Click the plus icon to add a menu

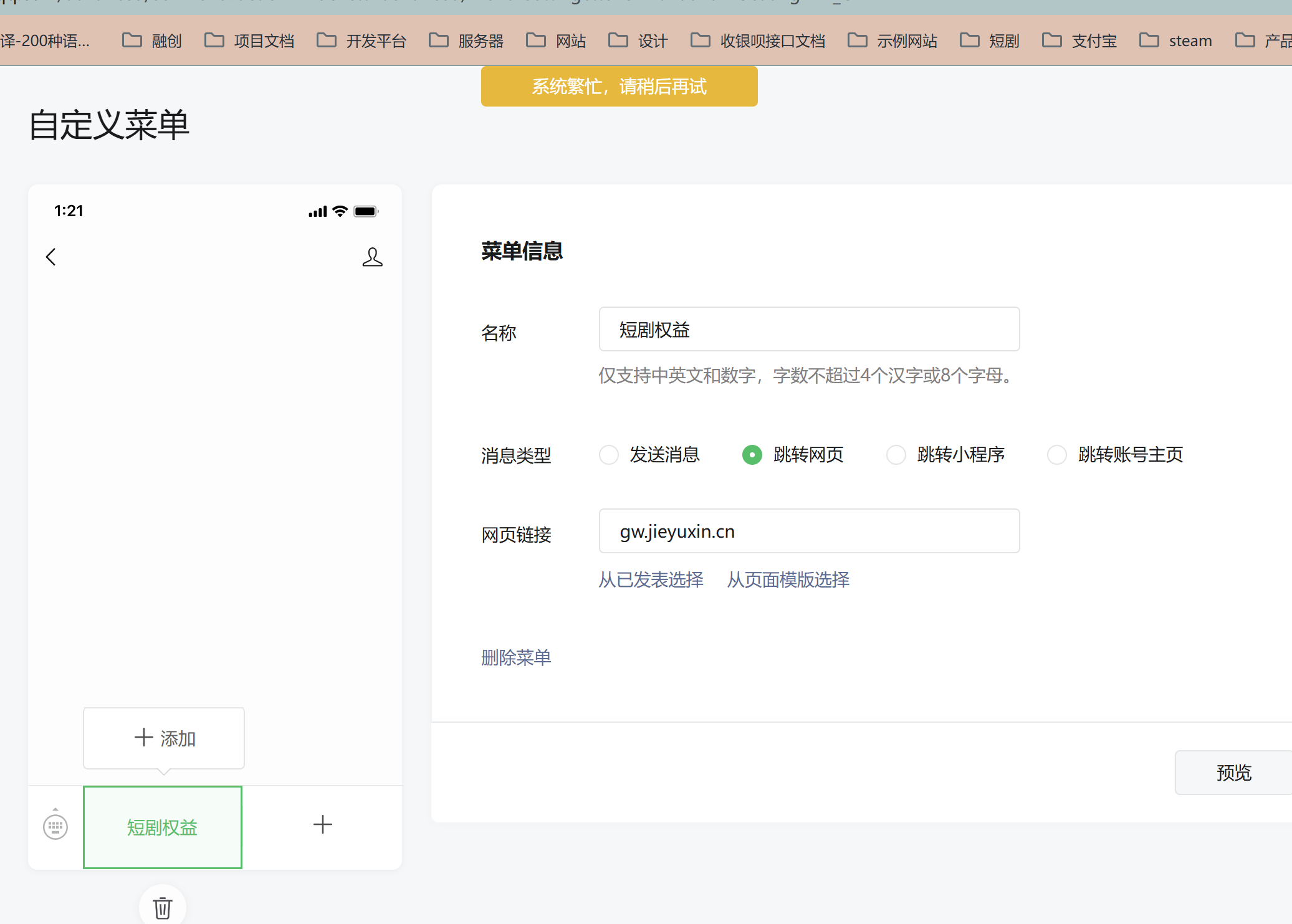click(x=322, y=825)
